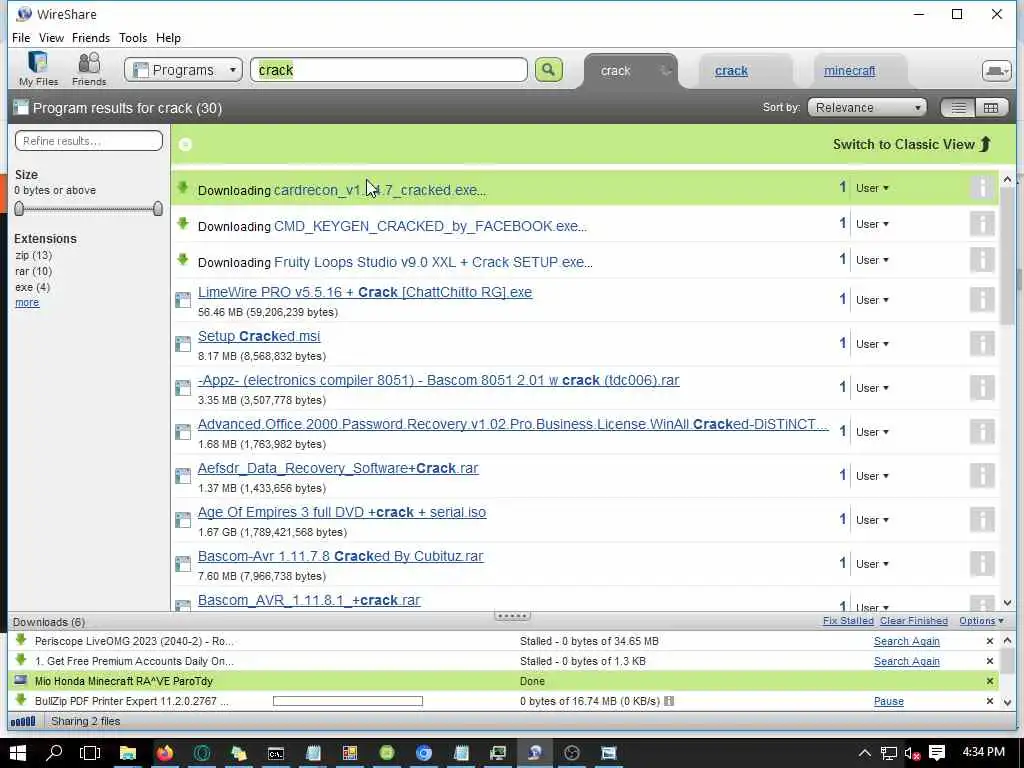
Task: Remove Mio Honda Minecraft download with X
Action: pyautogui.click(x=990, y=681)
